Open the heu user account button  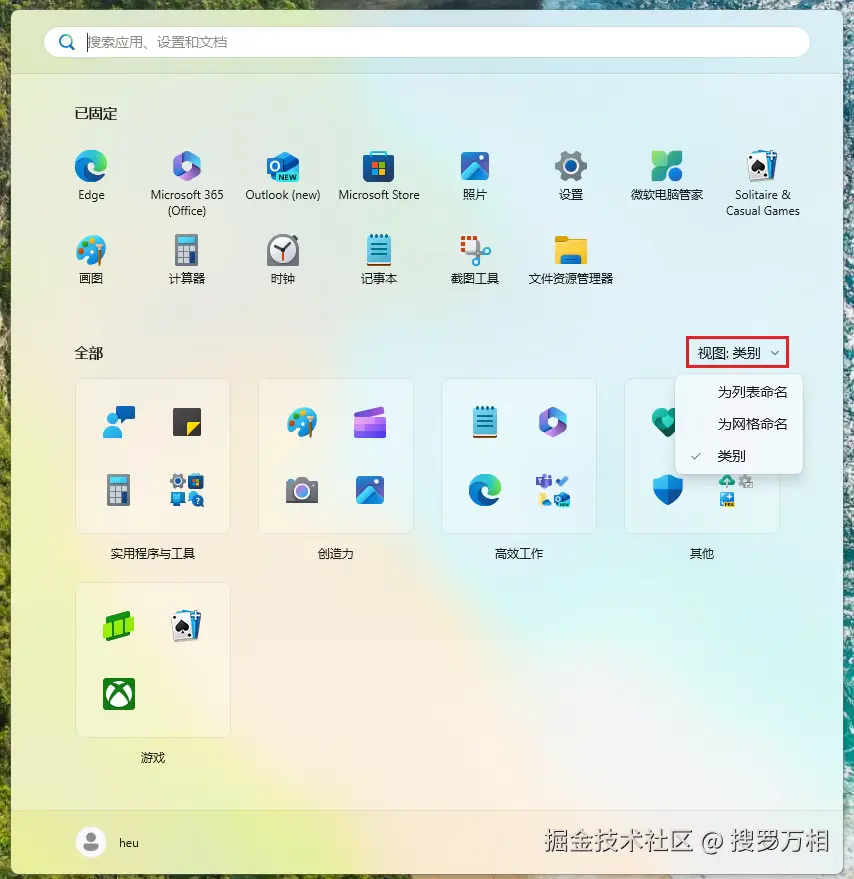(x=108, y=843)
